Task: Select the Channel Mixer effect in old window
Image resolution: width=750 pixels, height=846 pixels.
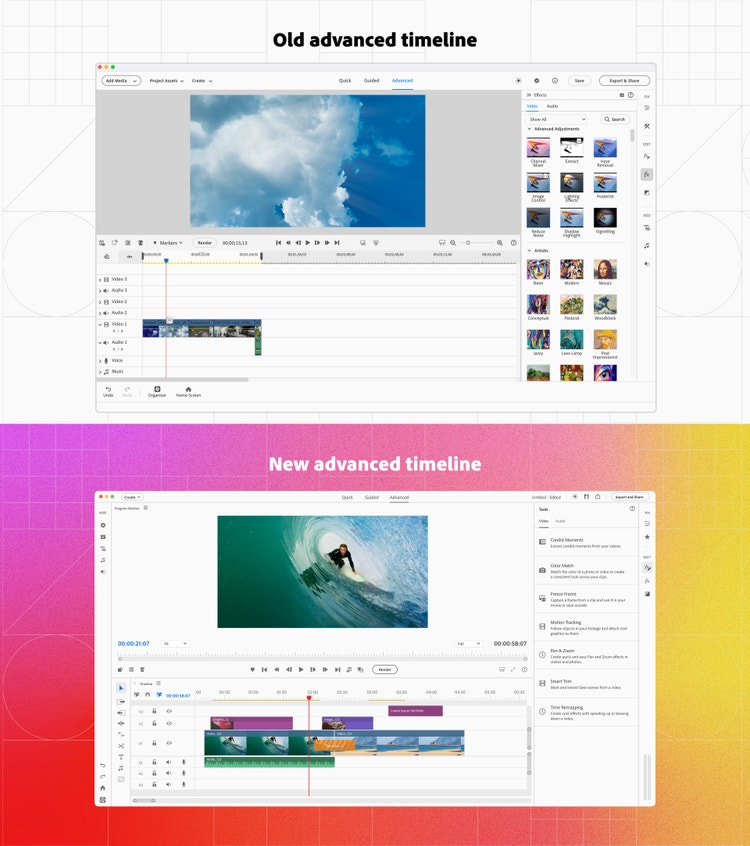Action: [538, 151]
